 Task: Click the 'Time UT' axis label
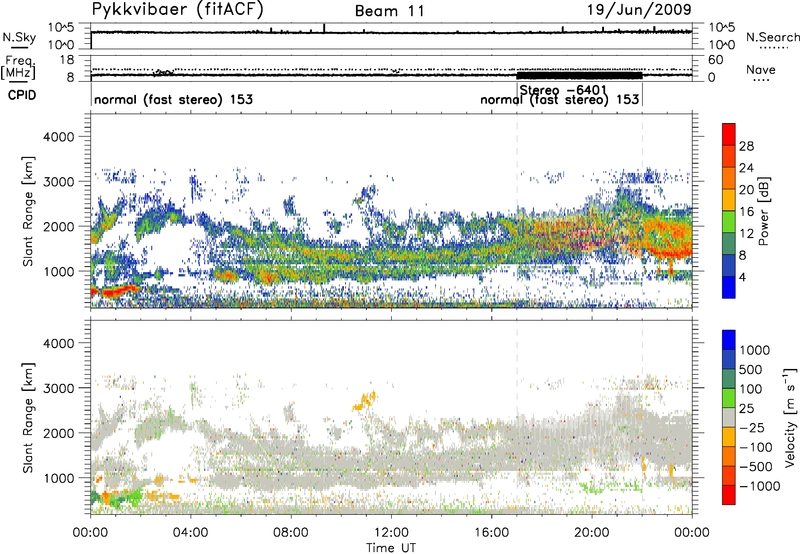click(391, 548)
